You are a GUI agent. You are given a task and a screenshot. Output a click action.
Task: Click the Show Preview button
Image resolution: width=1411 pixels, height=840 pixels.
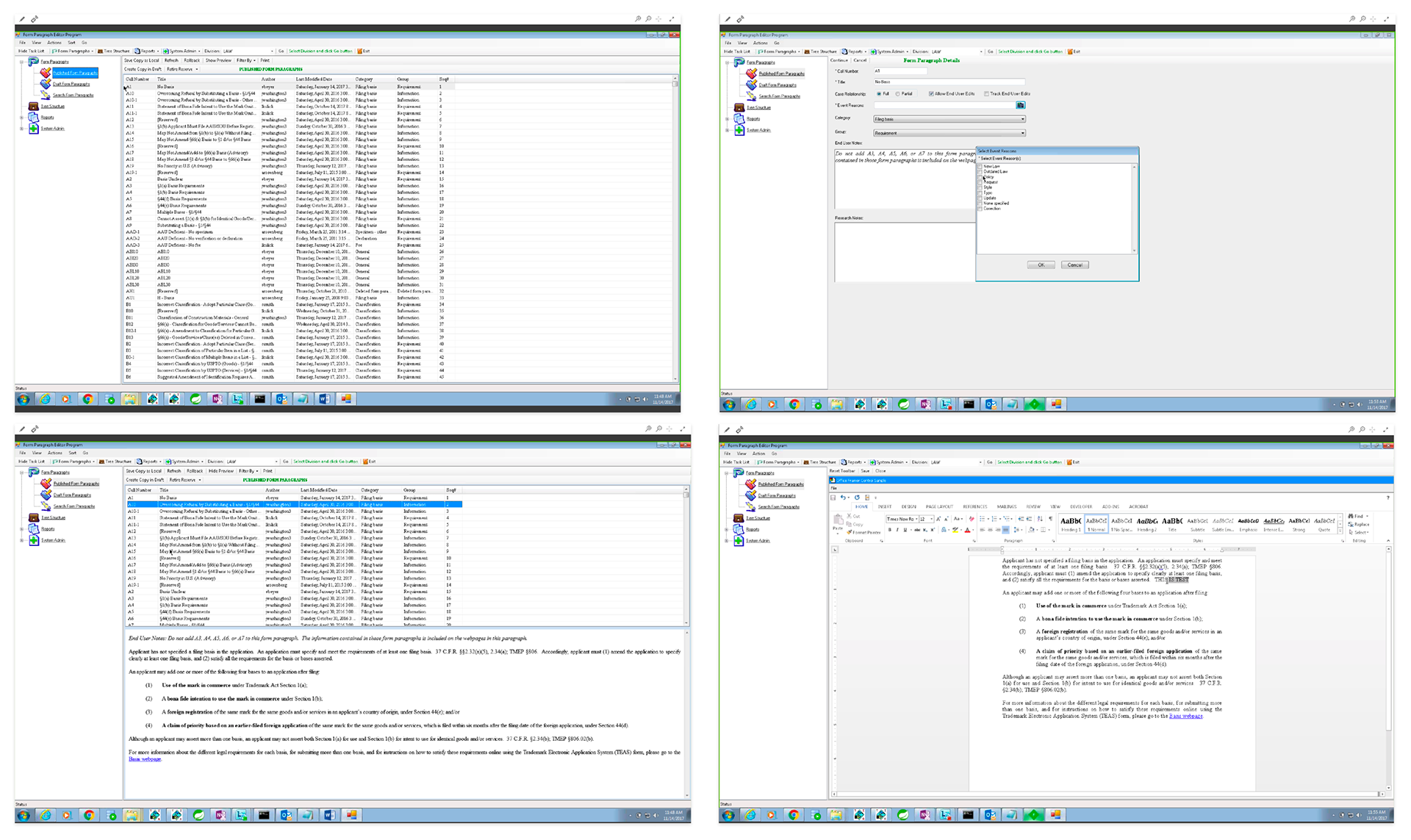coord(218,60)
